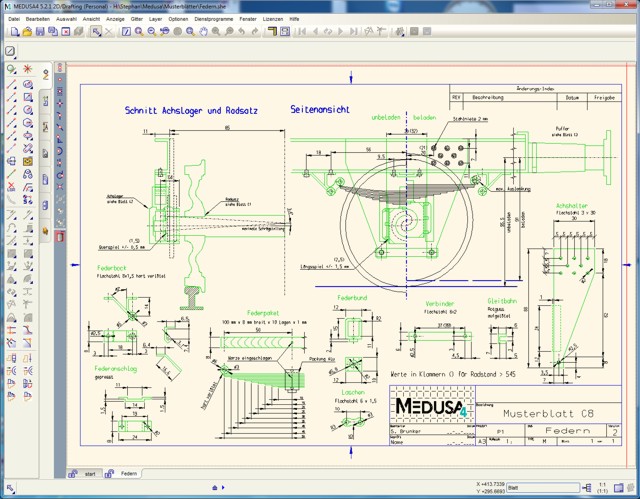The height and width of the screenshot is (499, 640).
Task: Click the redo arrow icon
Action: coord(255,32)
